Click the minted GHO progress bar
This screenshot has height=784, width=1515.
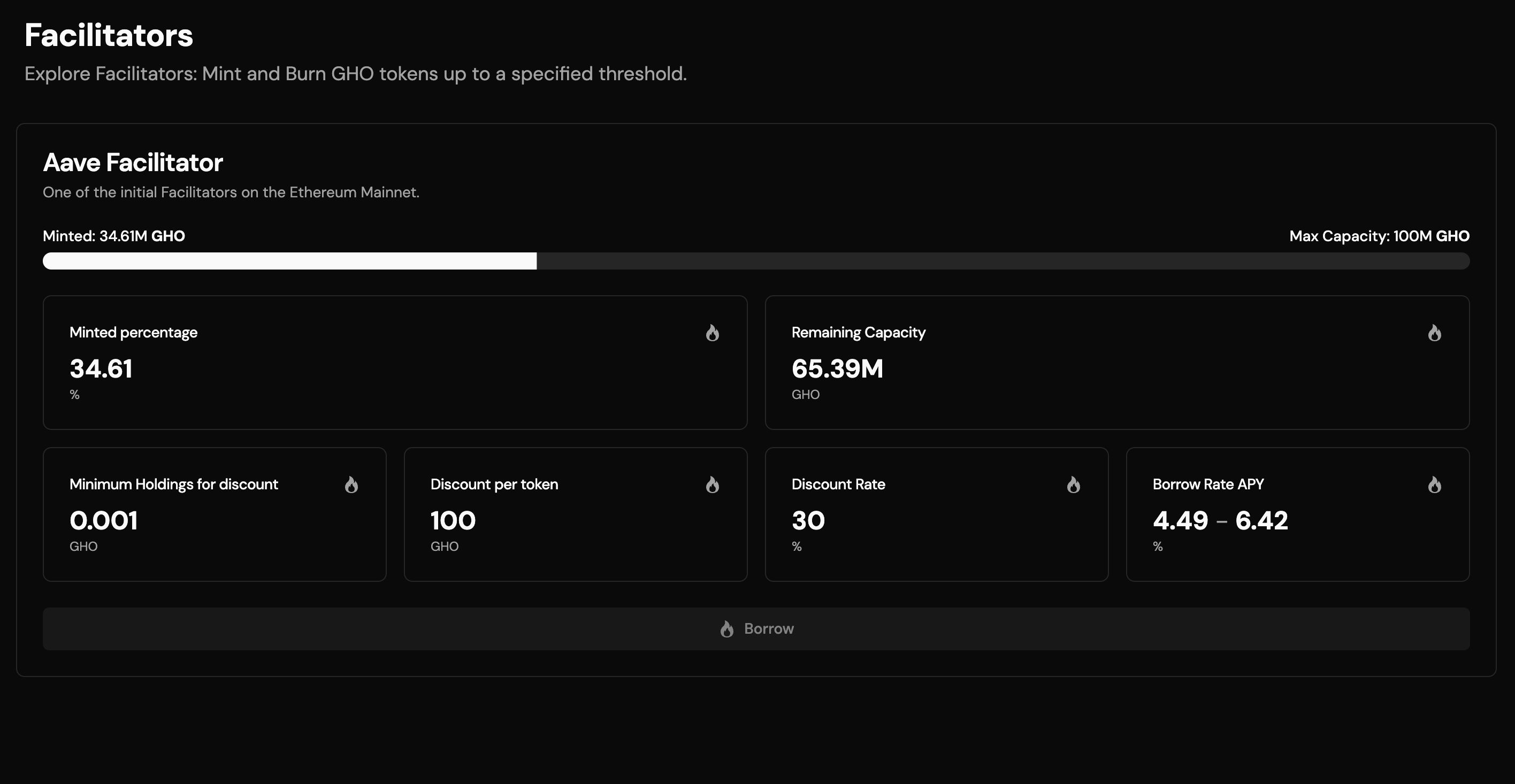click(x=756, y=261)
